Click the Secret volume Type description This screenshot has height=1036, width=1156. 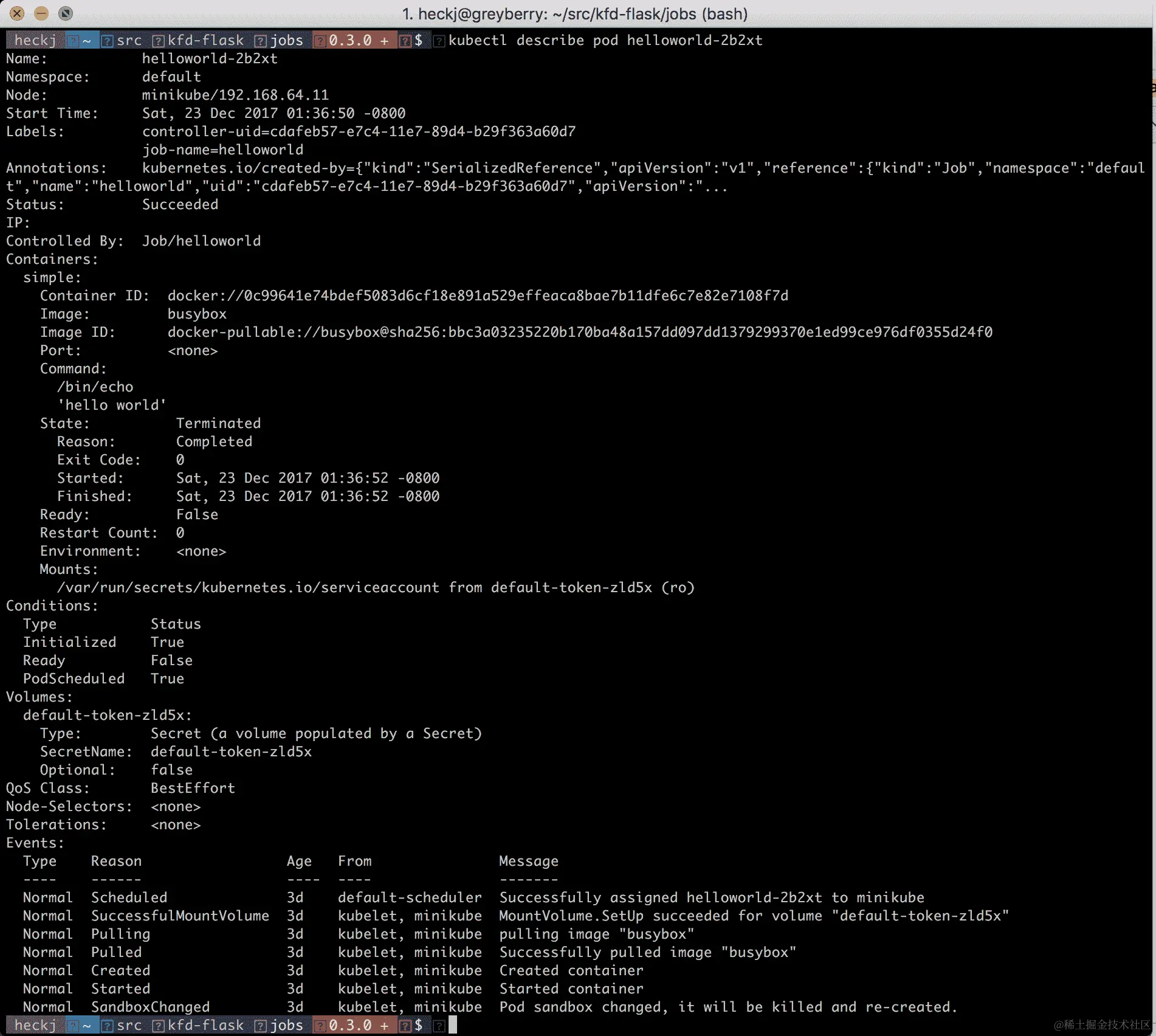click(x=316, y=733)
